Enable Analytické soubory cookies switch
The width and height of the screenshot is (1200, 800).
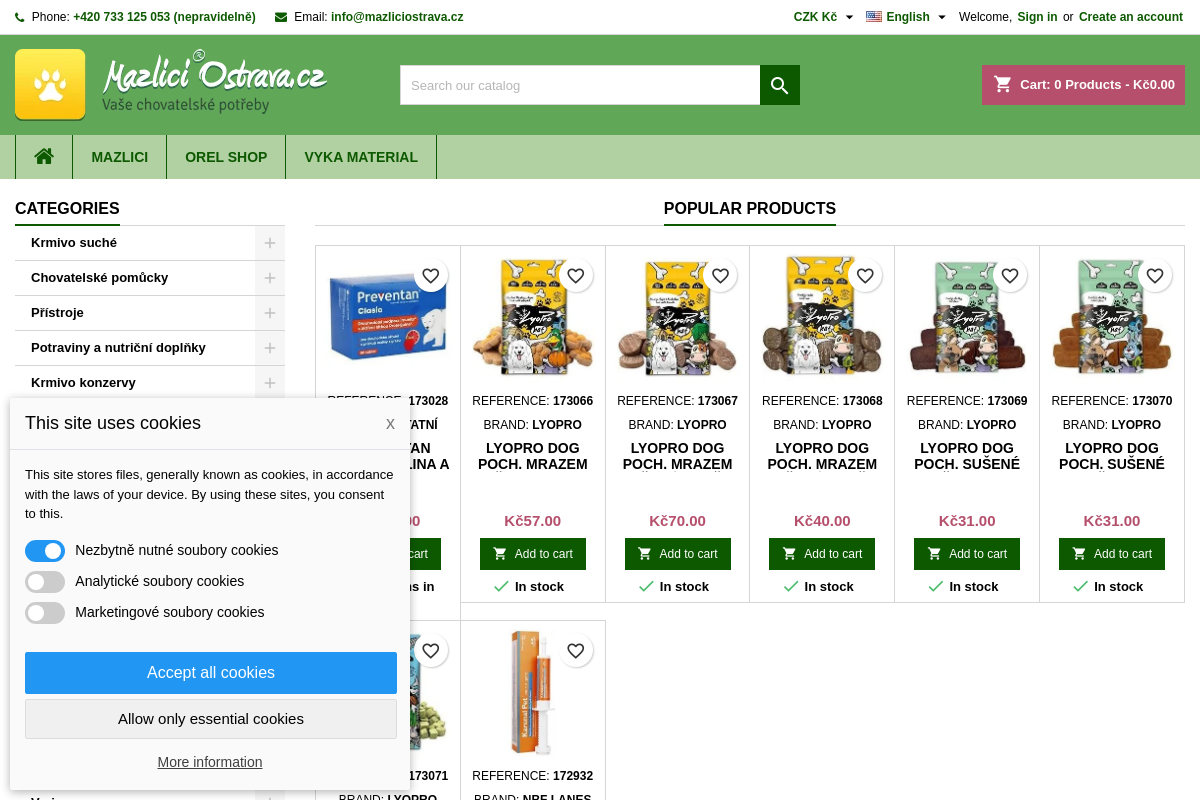point(45,582)
